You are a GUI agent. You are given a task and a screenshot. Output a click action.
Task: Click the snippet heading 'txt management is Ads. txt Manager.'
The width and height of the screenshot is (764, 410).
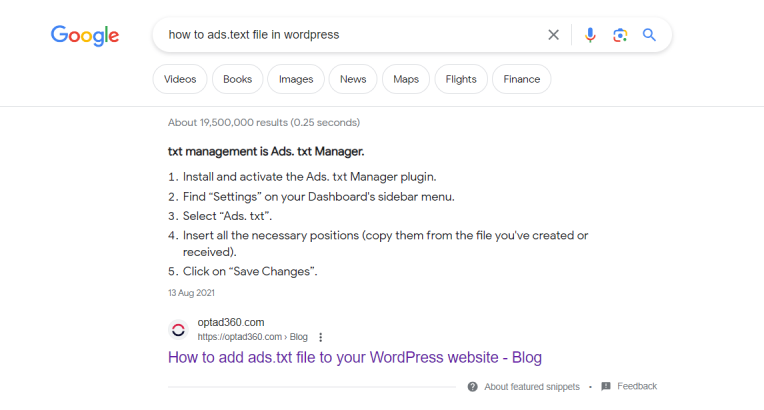point(266,152)
